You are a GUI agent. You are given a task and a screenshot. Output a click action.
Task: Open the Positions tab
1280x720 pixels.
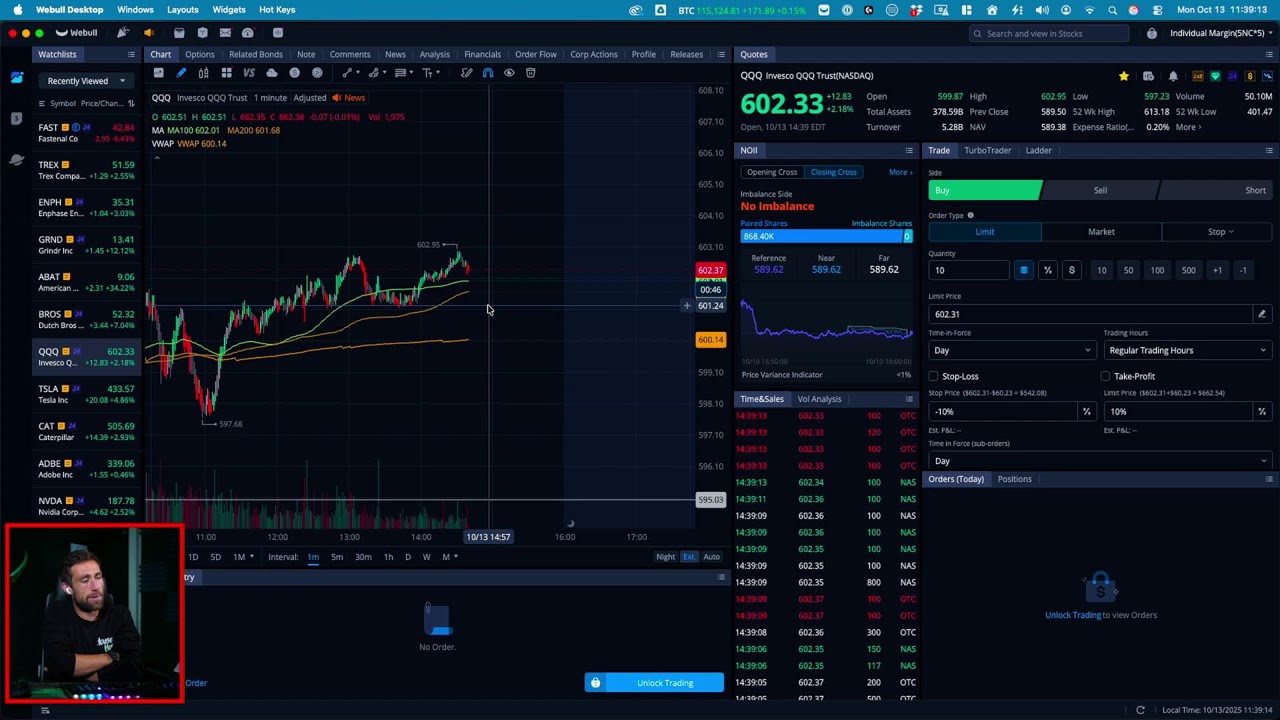1014,479
